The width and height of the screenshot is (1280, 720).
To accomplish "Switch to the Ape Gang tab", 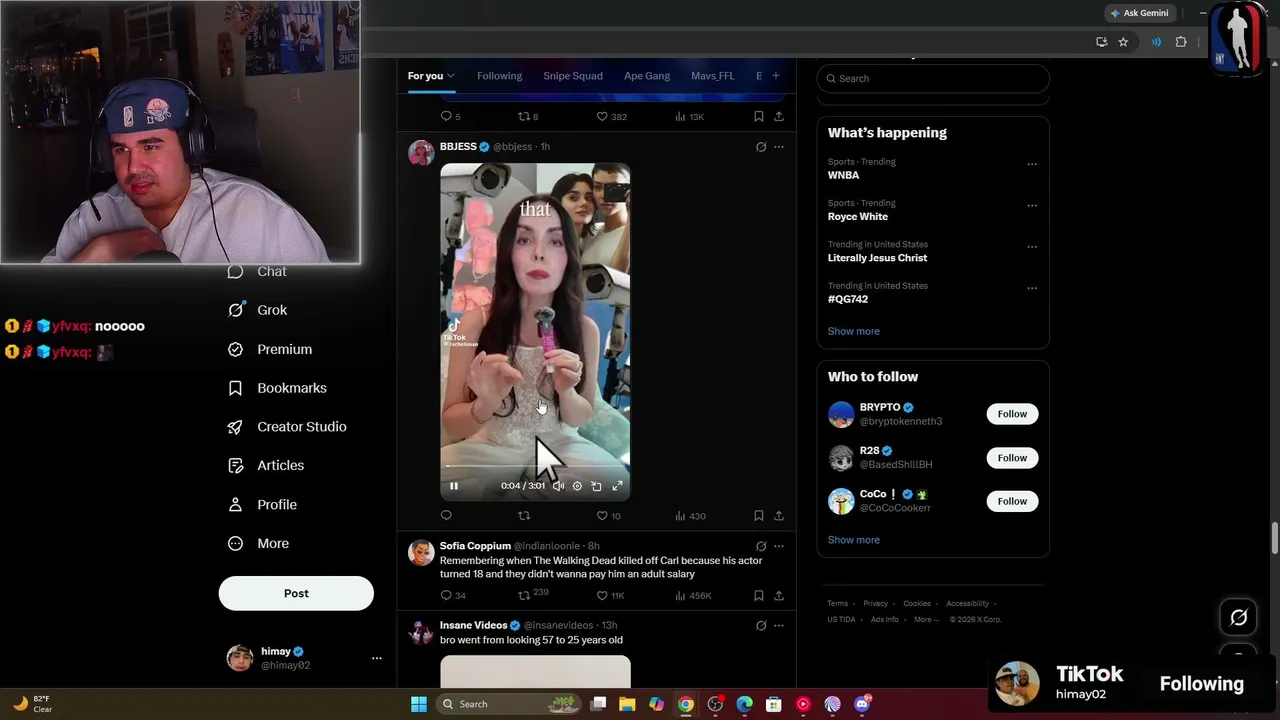I will [647, 76].
